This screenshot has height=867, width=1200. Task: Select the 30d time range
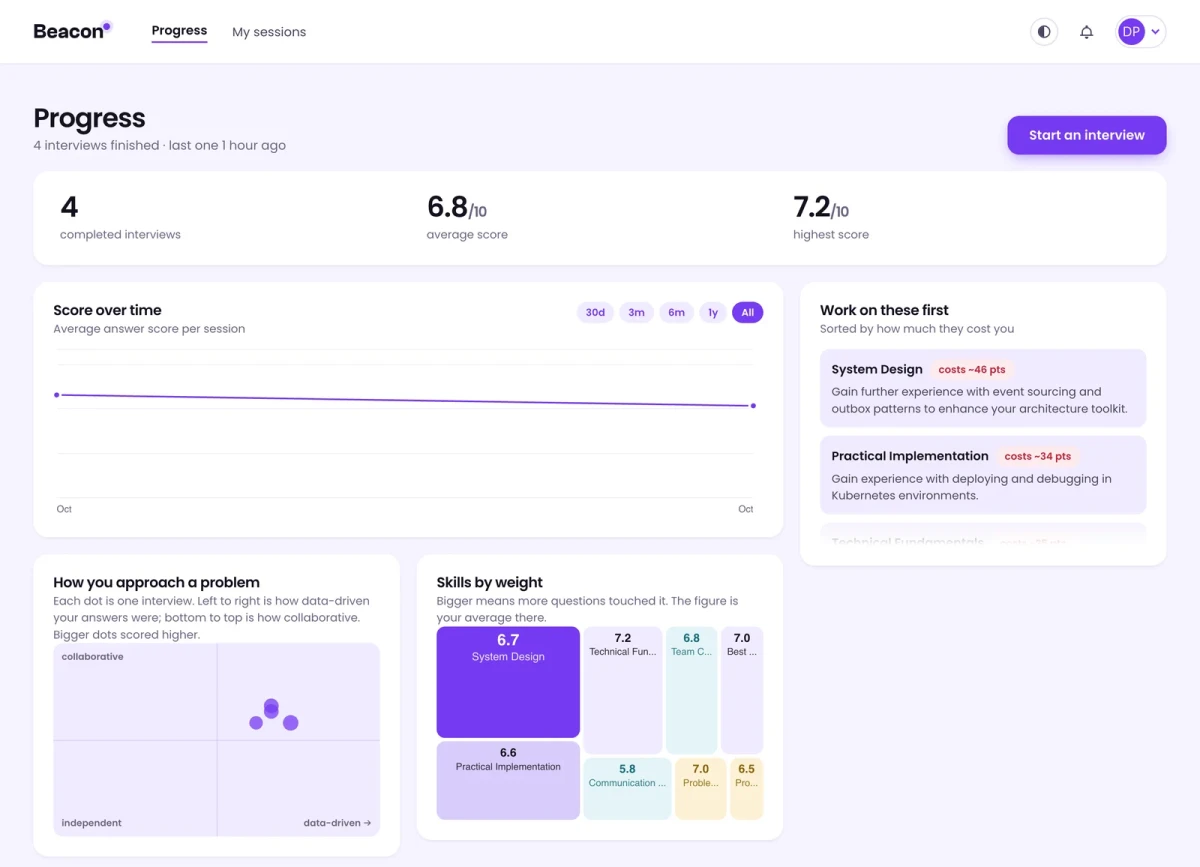(595, 313)
